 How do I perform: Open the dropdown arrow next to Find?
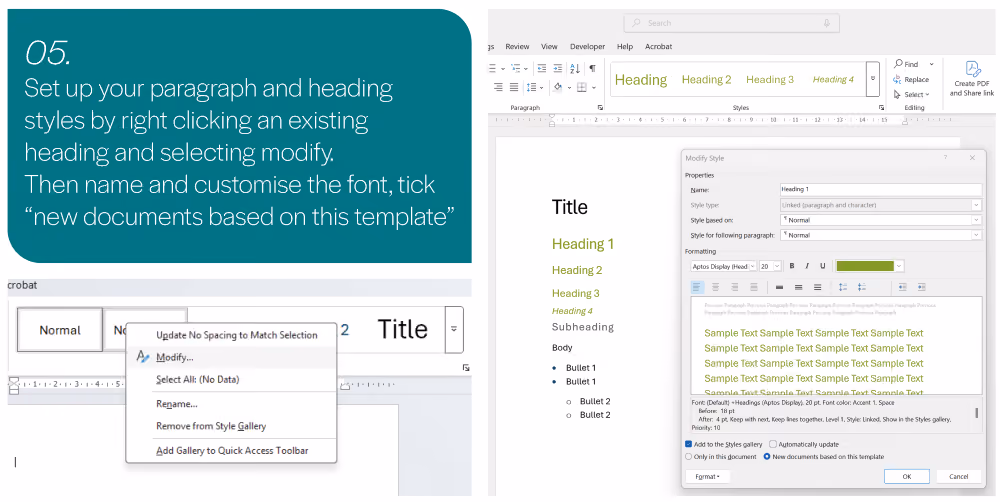point(931,64)
